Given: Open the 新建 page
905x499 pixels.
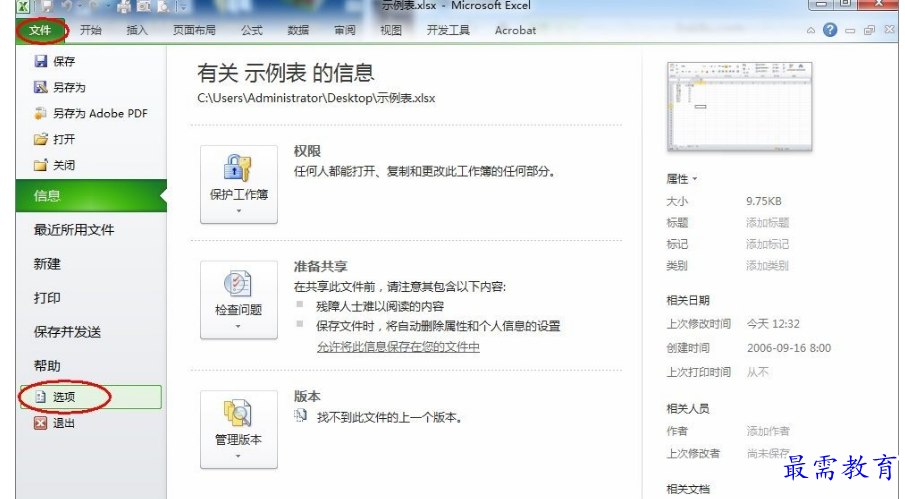Looking at the screenshot, I should (47, 264).
